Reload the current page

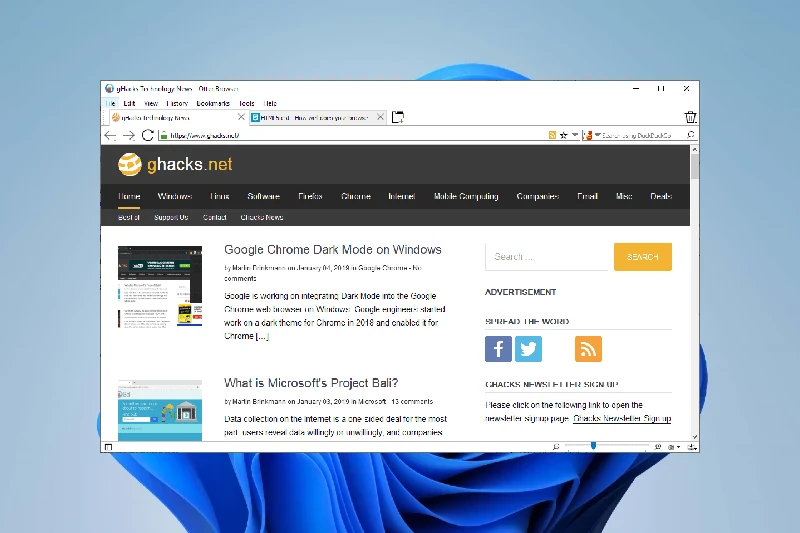(147, 135)
